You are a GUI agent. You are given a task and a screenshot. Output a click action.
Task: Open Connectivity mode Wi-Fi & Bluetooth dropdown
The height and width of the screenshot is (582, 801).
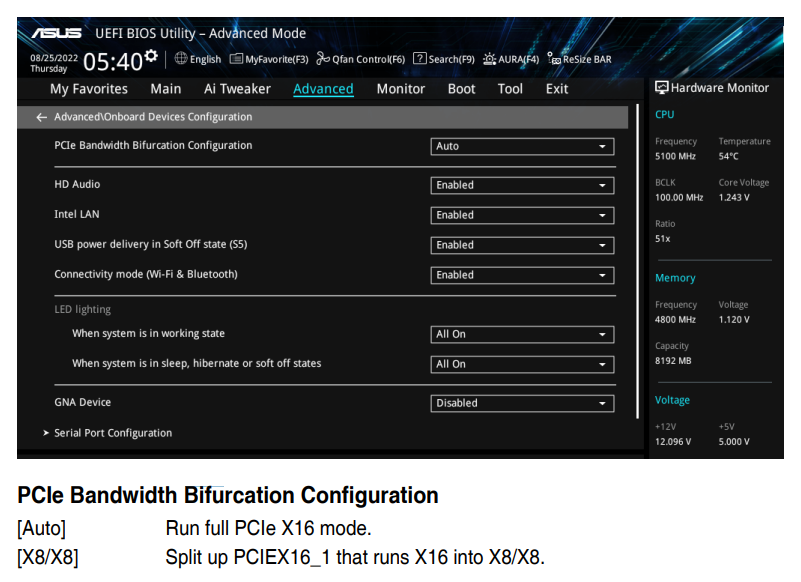click(x=522, y=275)
